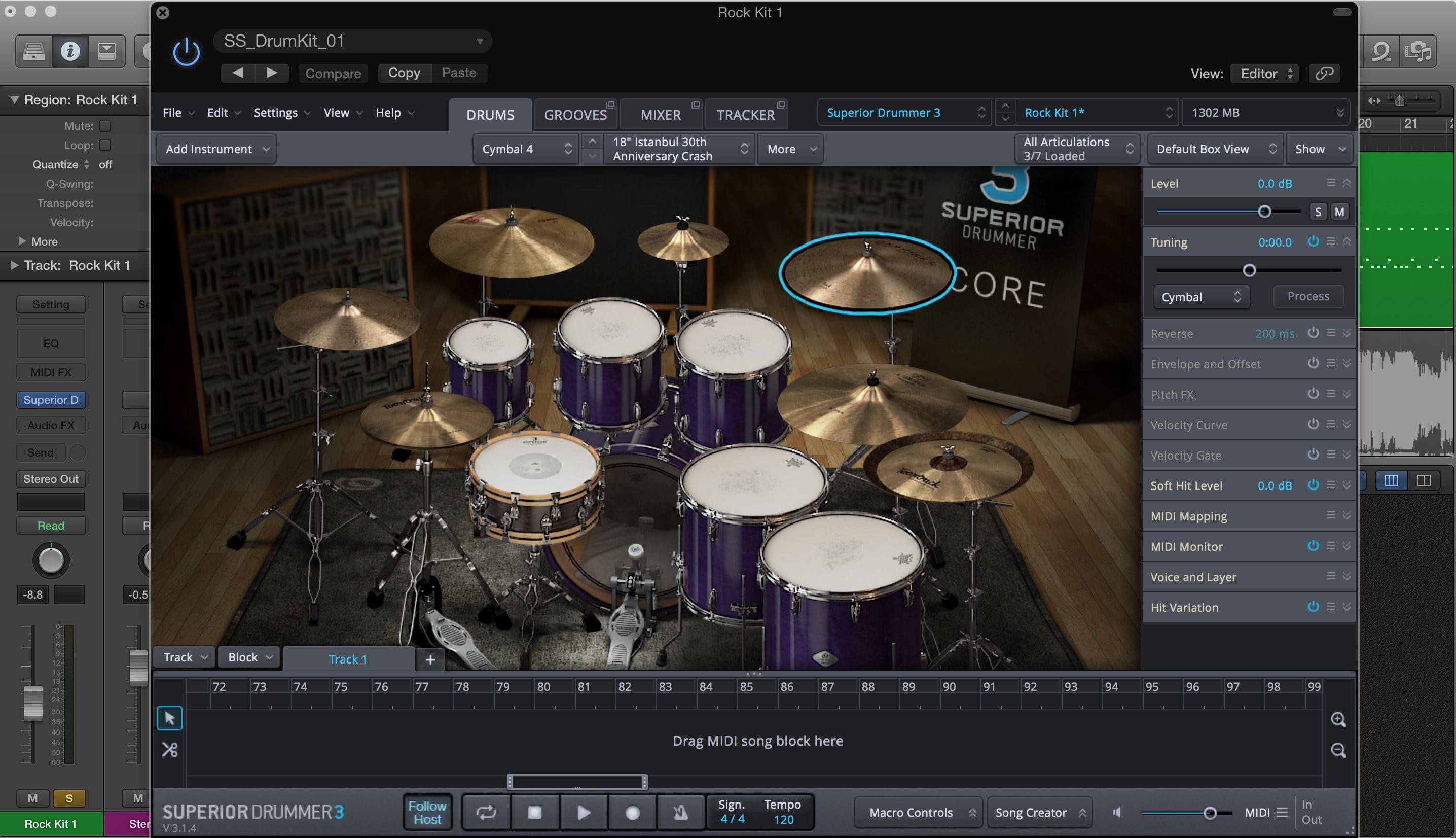Add a new song track with plus

(x=430, y=659)
